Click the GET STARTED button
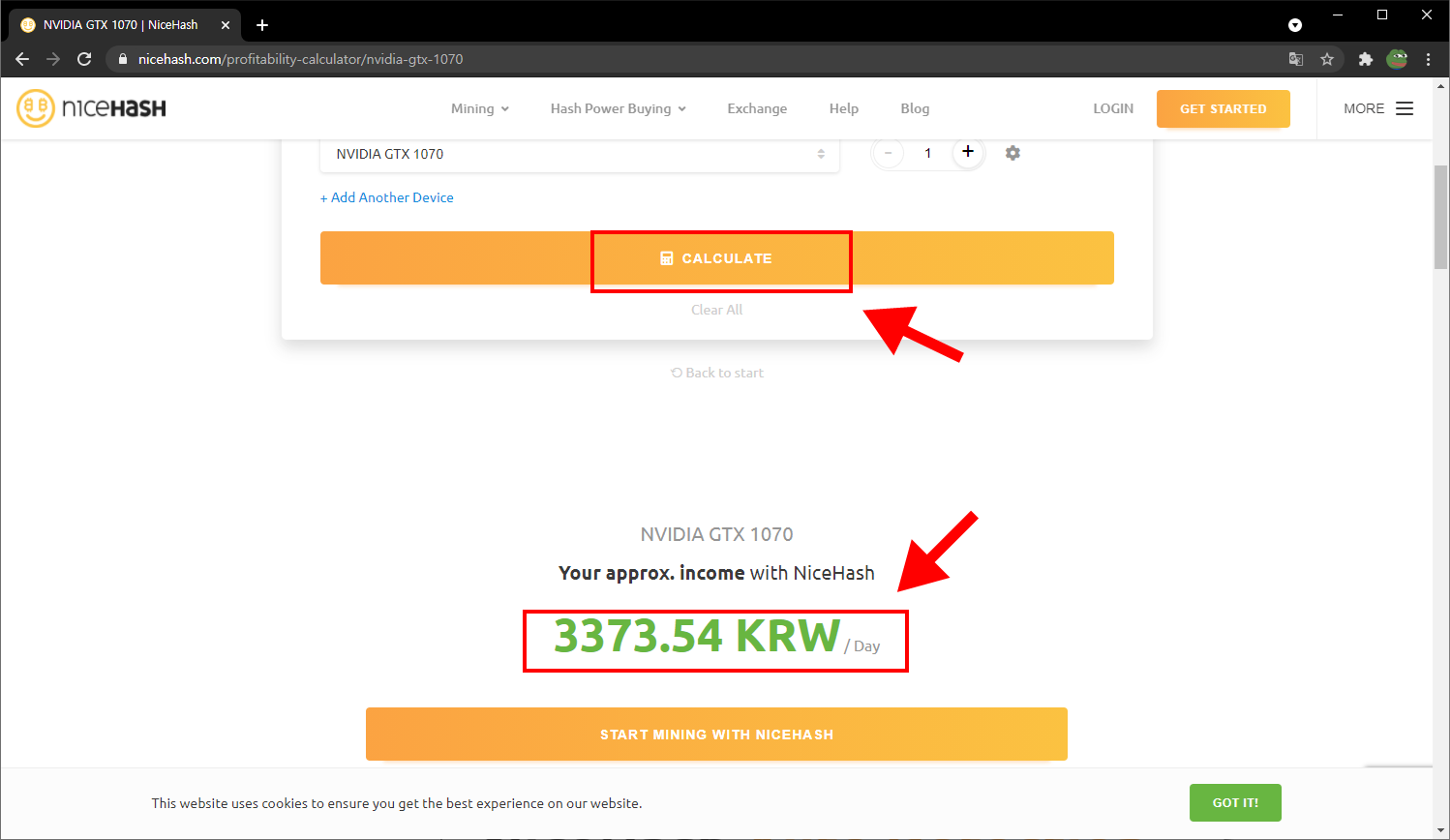Screen dimensions: 1450x840 click(1223, 108)
